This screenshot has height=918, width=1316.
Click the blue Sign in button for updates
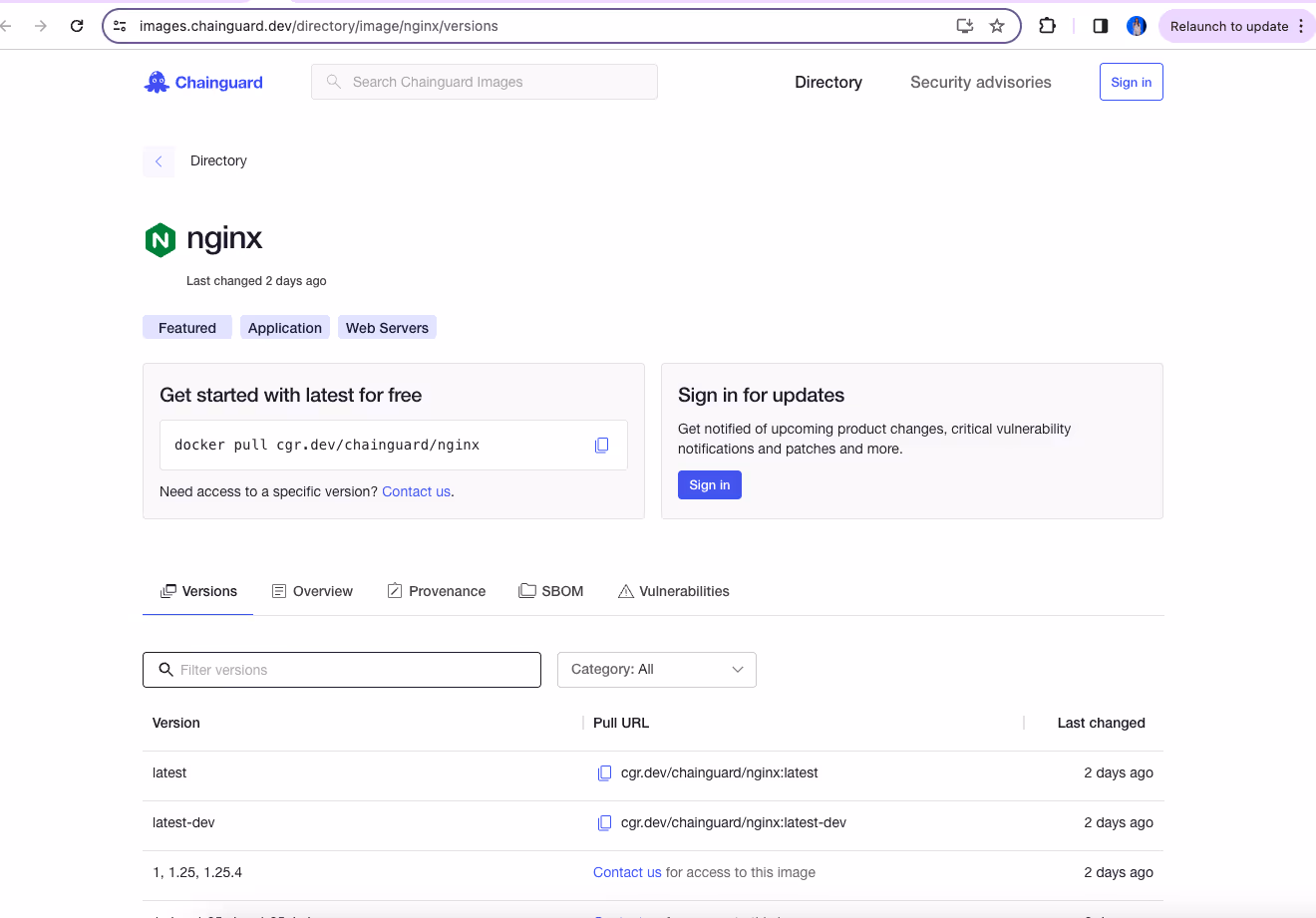point(710,484)
